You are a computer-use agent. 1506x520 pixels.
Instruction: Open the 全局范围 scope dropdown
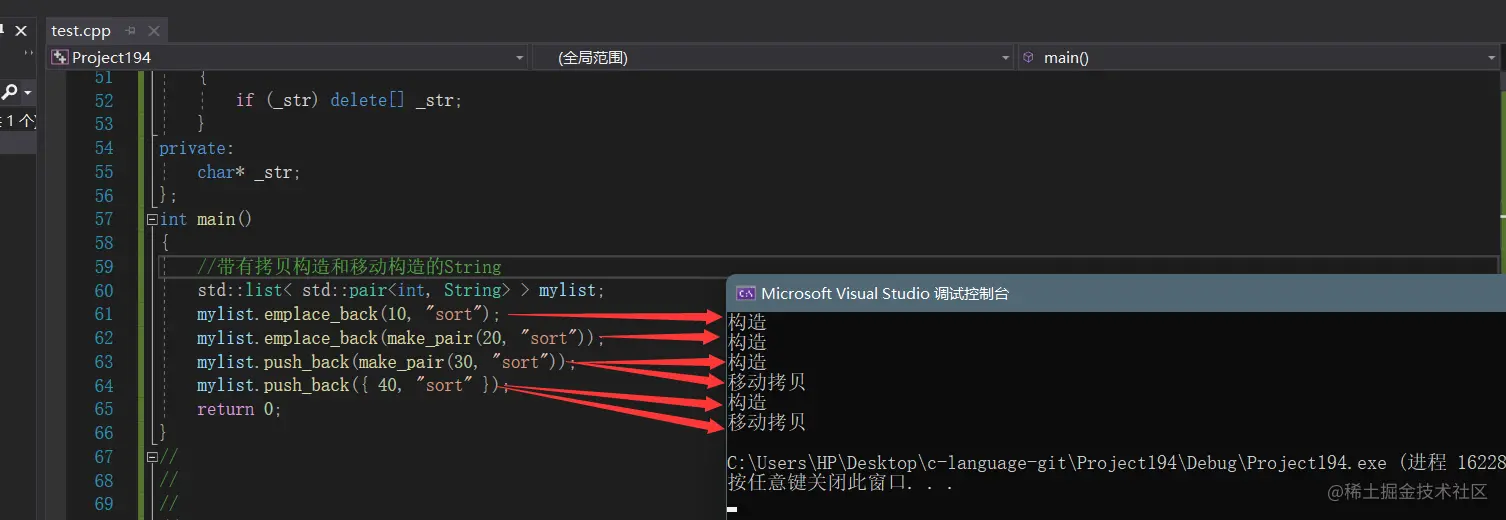pyautogui.click(x=1006, y=58)
